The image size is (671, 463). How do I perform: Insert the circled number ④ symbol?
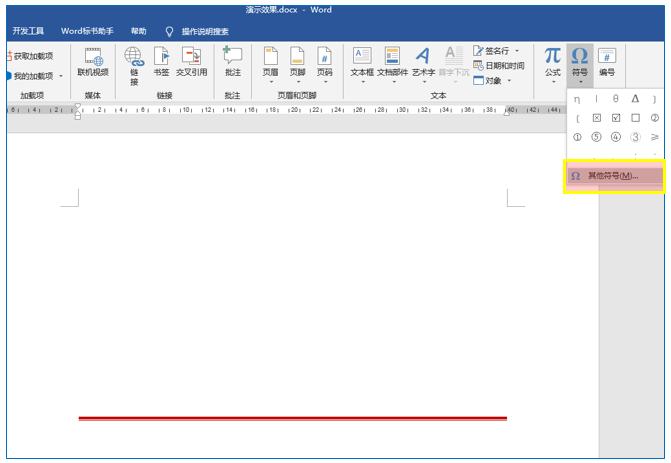pos(615,137)
